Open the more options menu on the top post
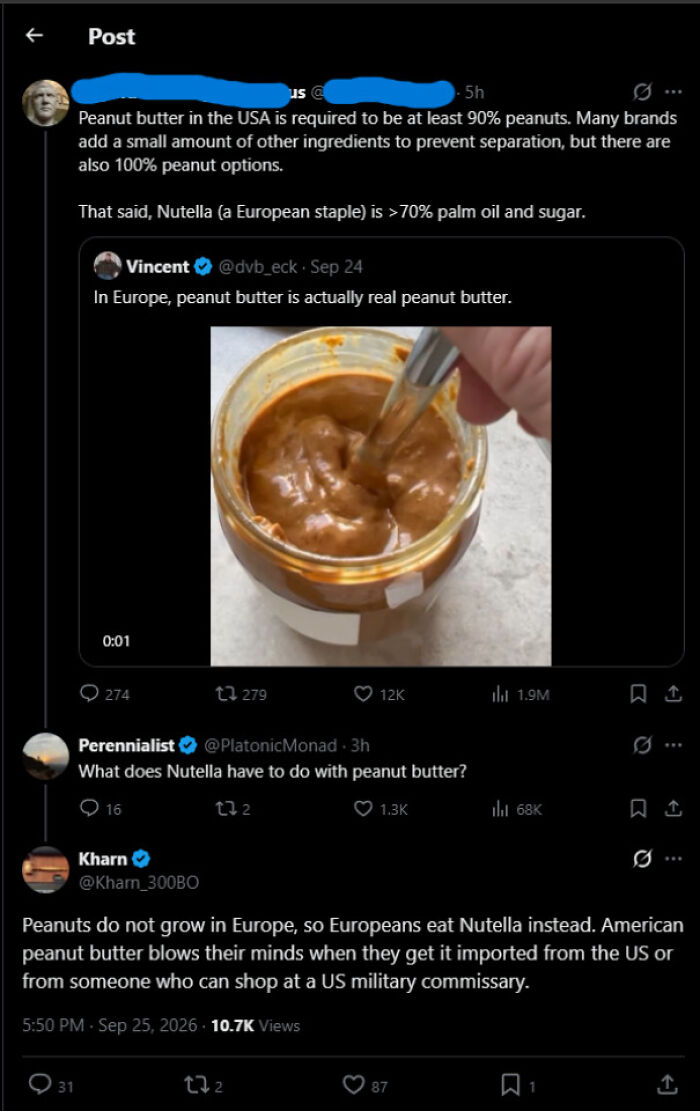This screenshot has width=700, height=1111. [x=673, y=91]
